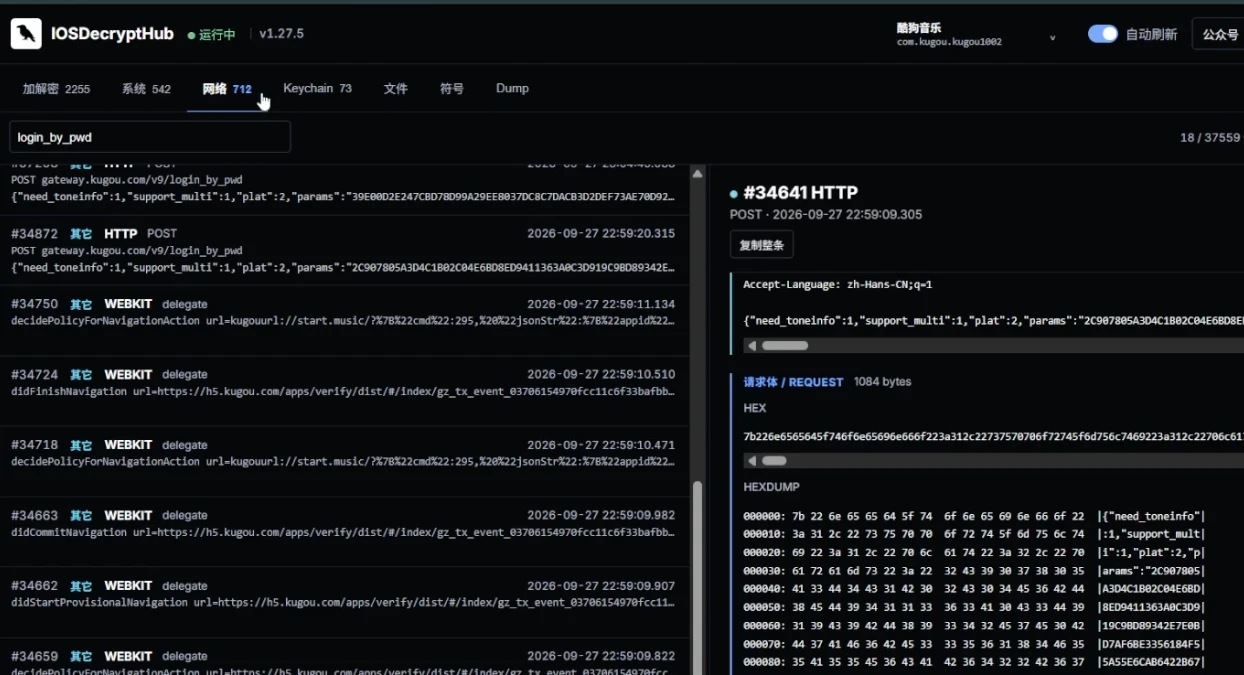Click the login_by_pwd search field

(150, 137)
